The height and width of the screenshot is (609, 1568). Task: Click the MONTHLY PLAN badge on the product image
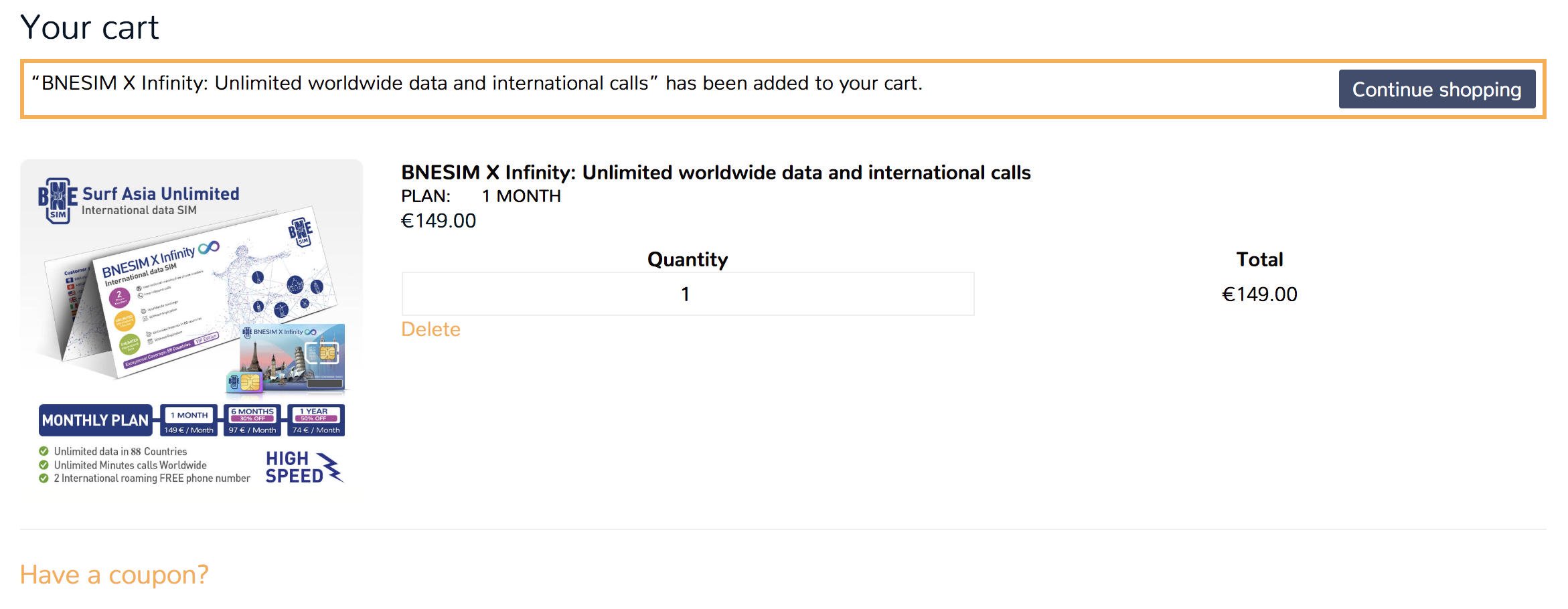[x=96, y=420]
